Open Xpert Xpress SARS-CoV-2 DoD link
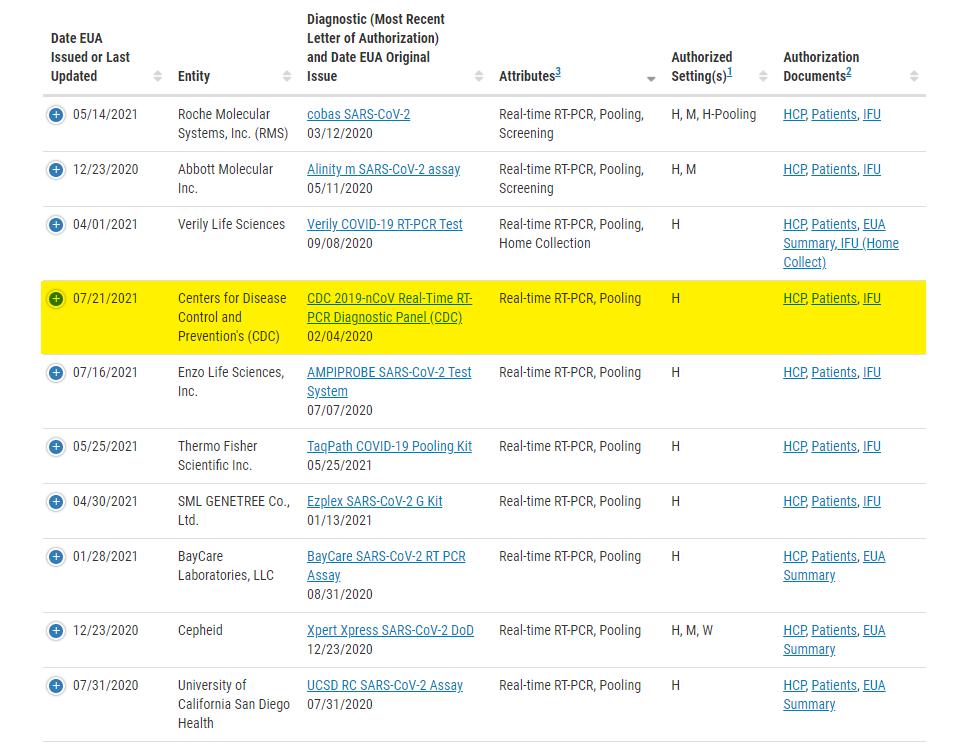The height and width of the screenshot is (744, 968). click(x=390, y=630)
